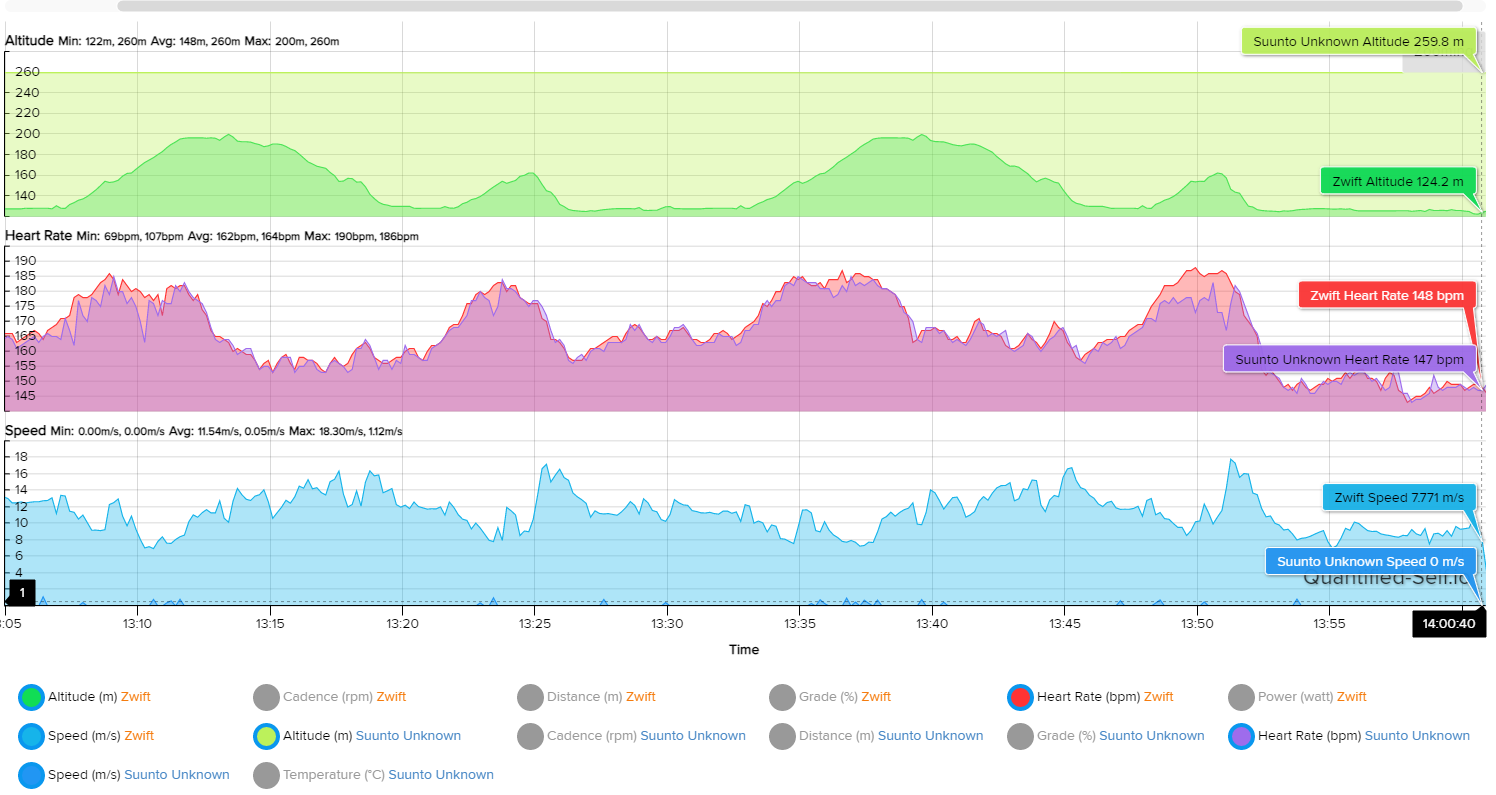This screenshot has width=1496, height=795.
Task: Click the grey Suunto Distance legend marker
Action: (x=784, y=736)
